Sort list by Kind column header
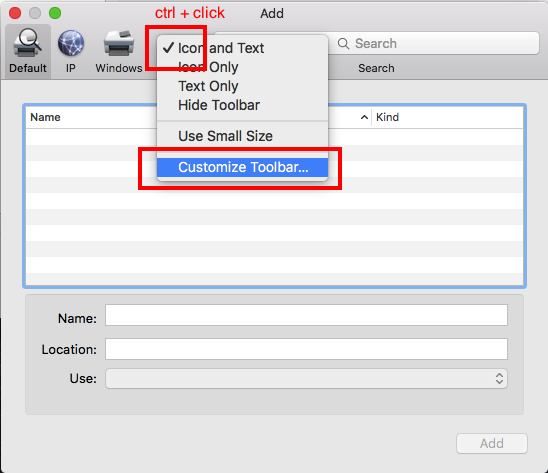Screen dimensions: 548x473 pos(387,117)
